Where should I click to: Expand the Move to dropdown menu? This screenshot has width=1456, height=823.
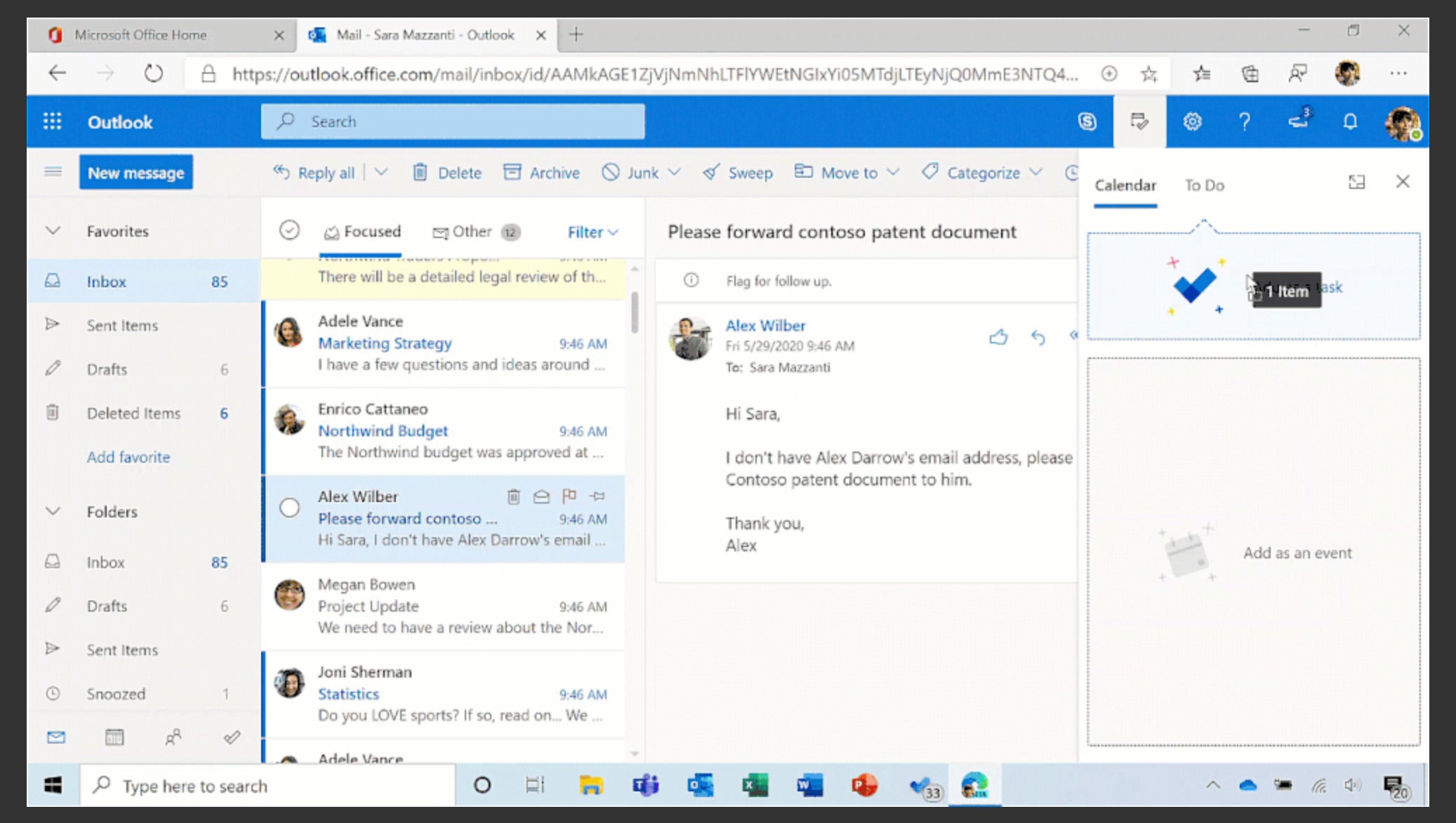coord(892,172)
